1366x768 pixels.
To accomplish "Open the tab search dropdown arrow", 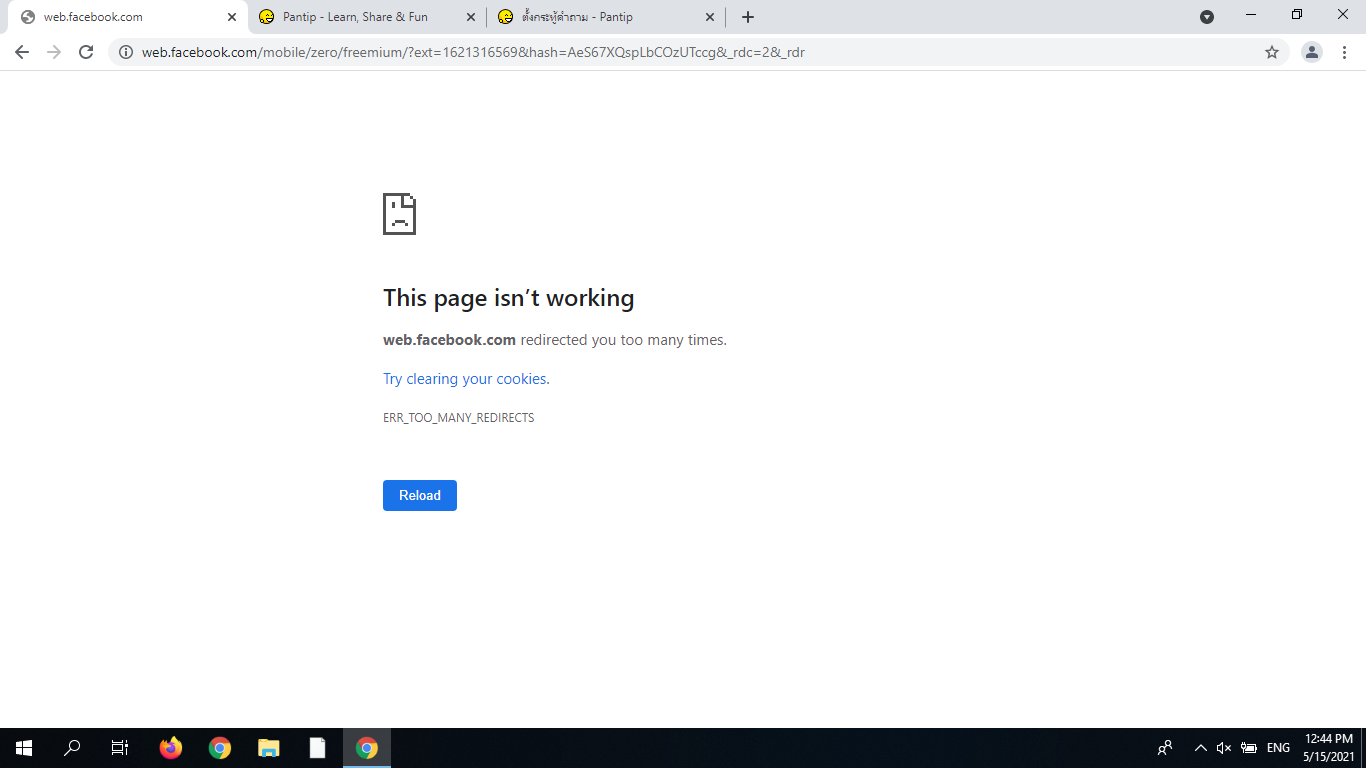I will click(x=1207, y=17).
